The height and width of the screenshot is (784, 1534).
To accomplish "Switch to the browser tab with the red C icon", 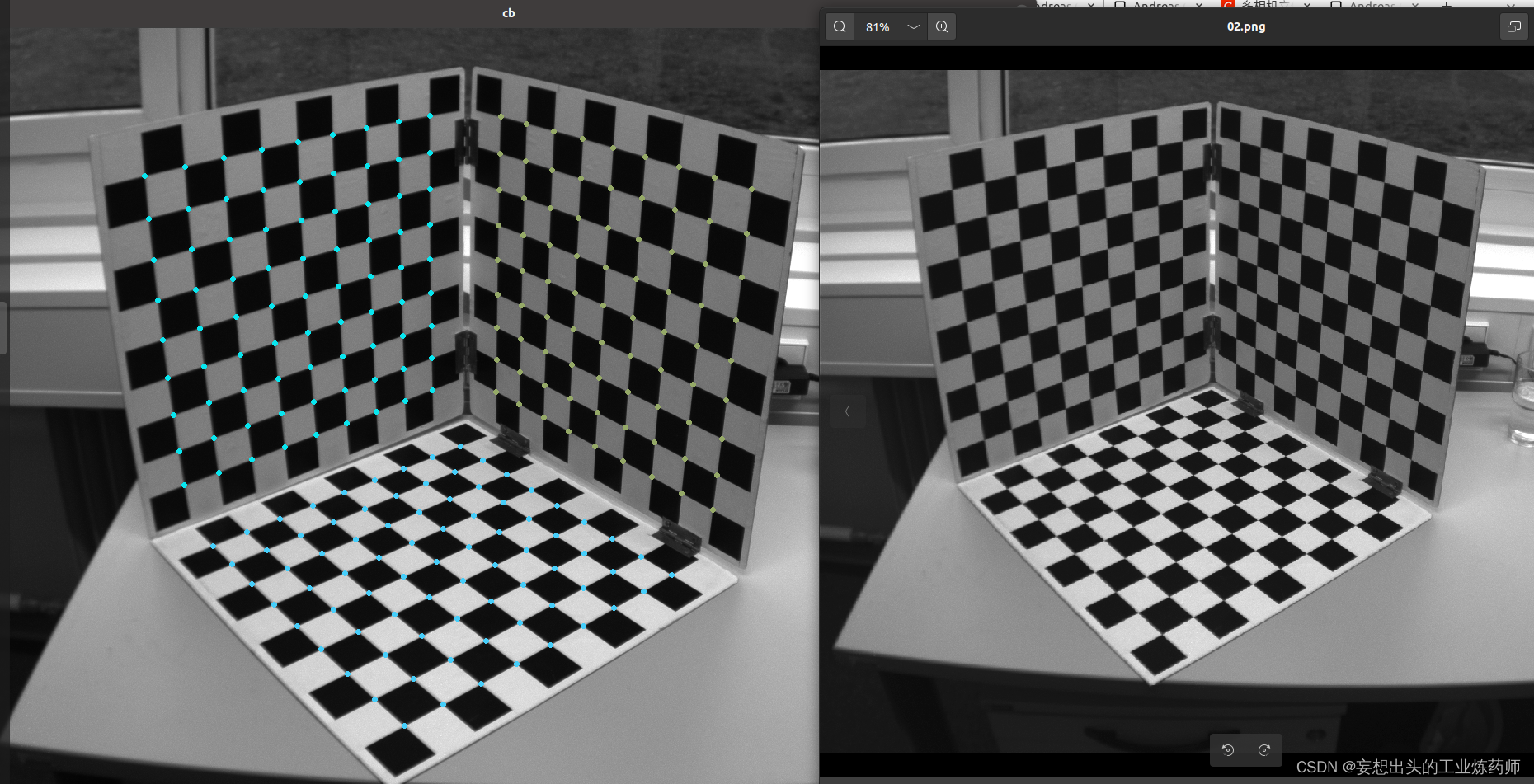I will [x=1266, y=4].
